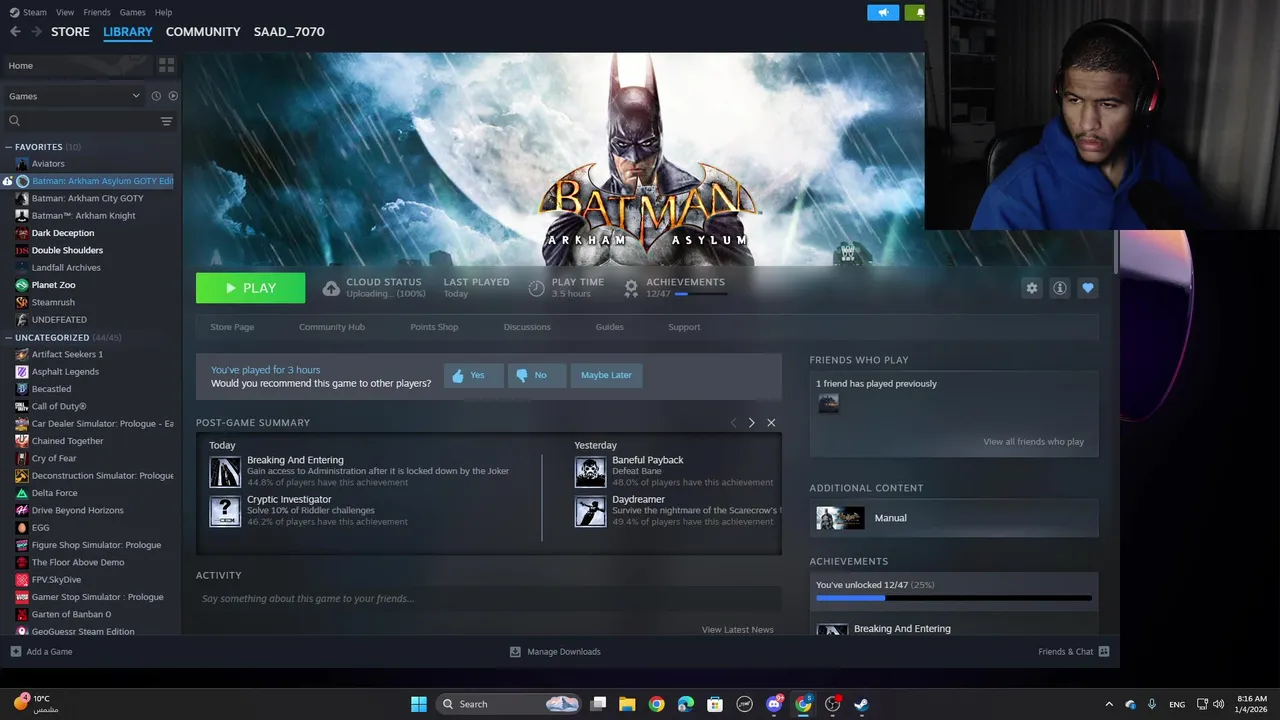The height and width of the screenshot is (720, 1280).
Task: Recommend the game with Yes
Action: pos(474,375)
